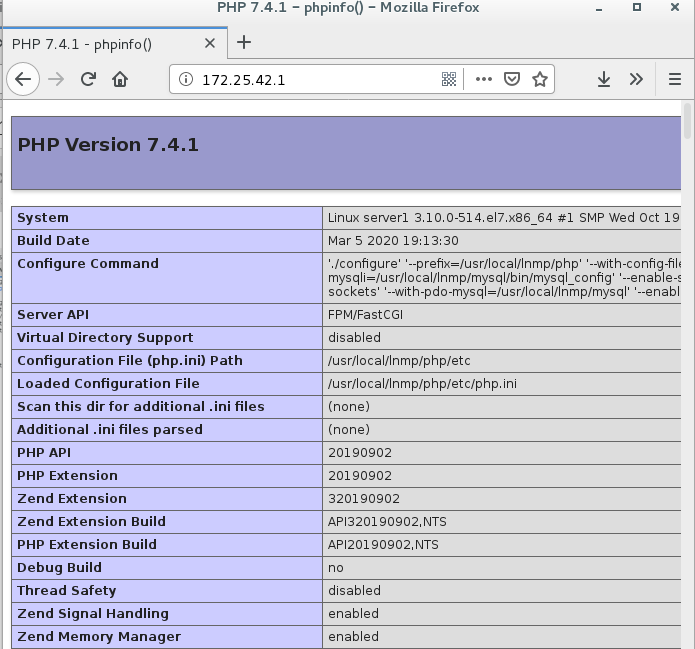The image size is (695, 649).
Task: Click (none) value for Scan this dir row
Action: coord(349,407)
